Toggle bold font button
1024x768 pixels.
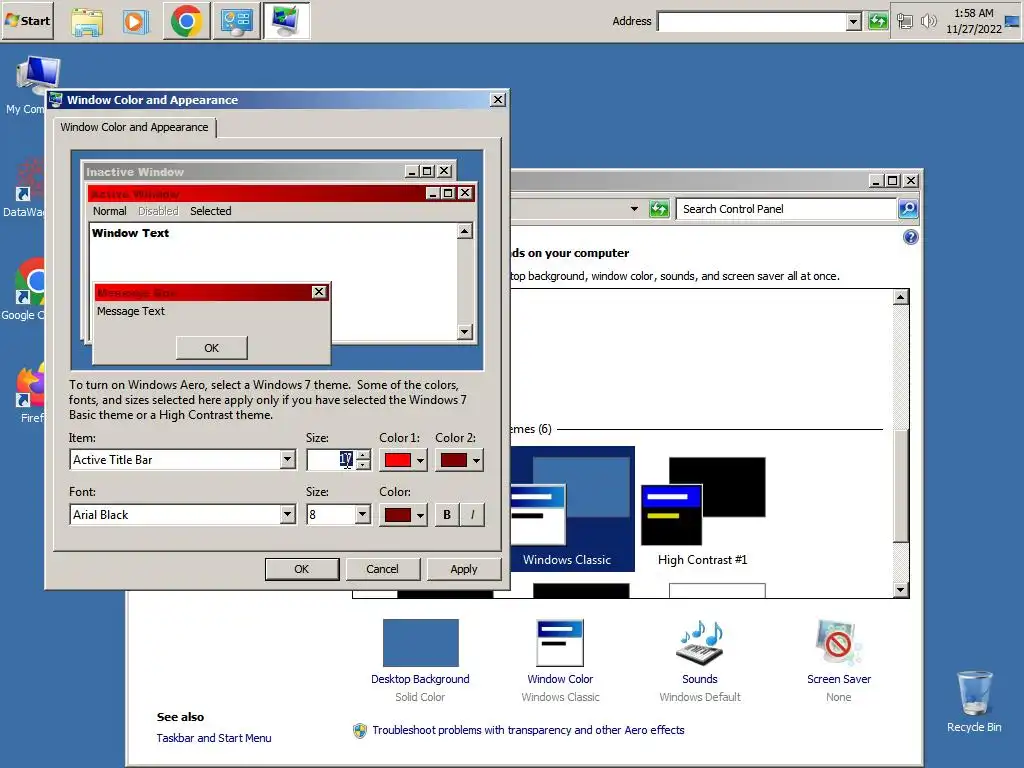[x=447, y=515]
